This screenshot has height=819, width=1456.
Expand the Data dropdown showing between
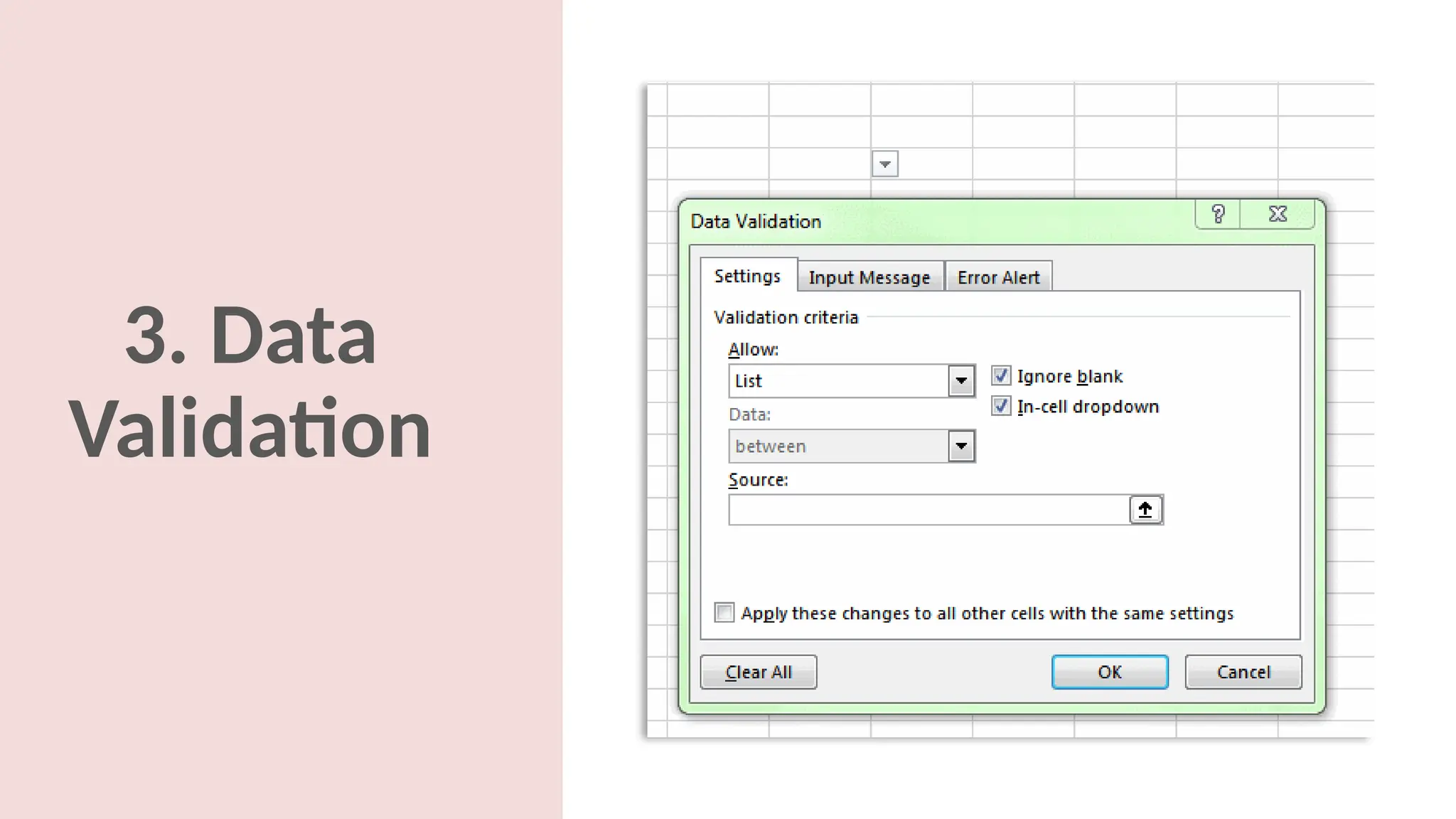(852, 446)
